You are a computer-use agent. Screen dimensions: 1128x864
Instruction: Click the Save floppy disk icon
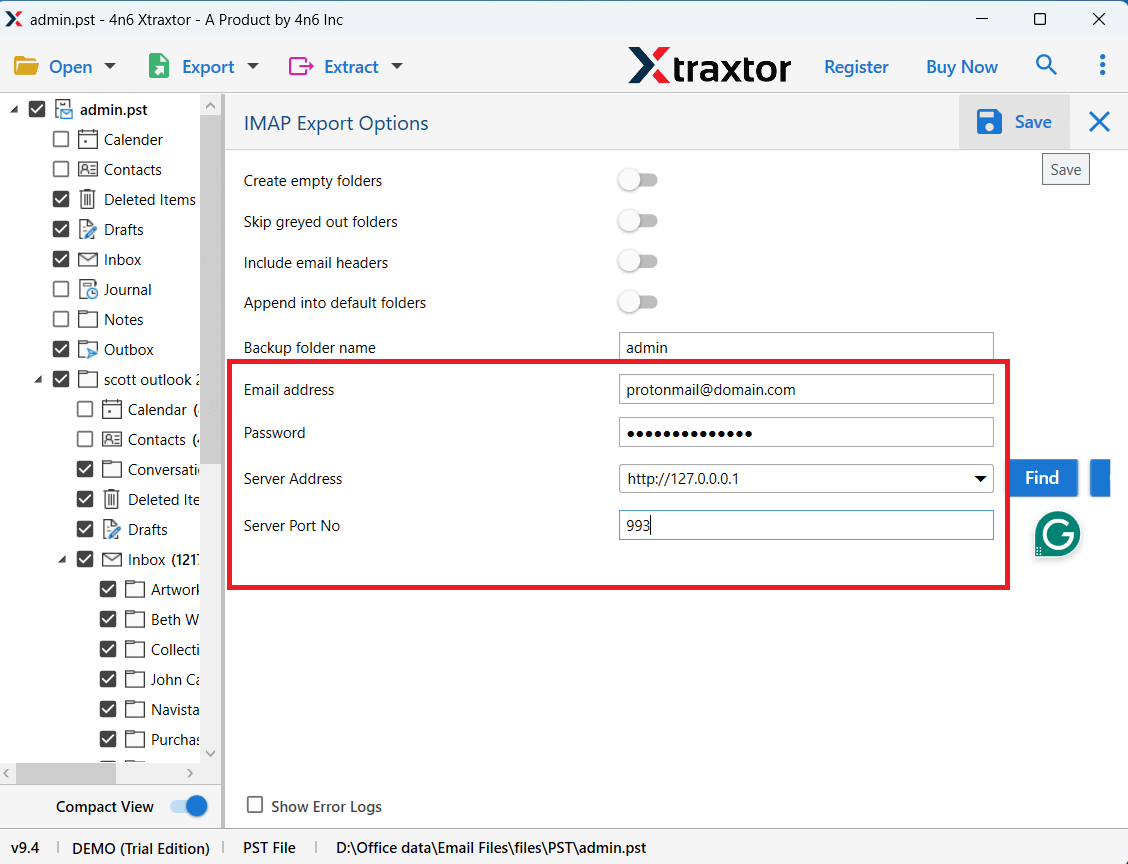tap(989, 122)
